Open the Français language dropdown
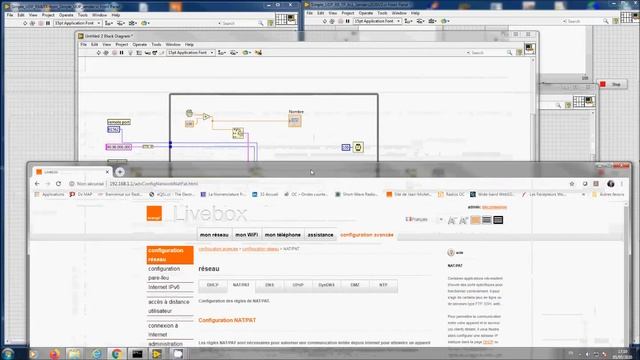The width and height of the screenshot is (640, 360). 424,220
